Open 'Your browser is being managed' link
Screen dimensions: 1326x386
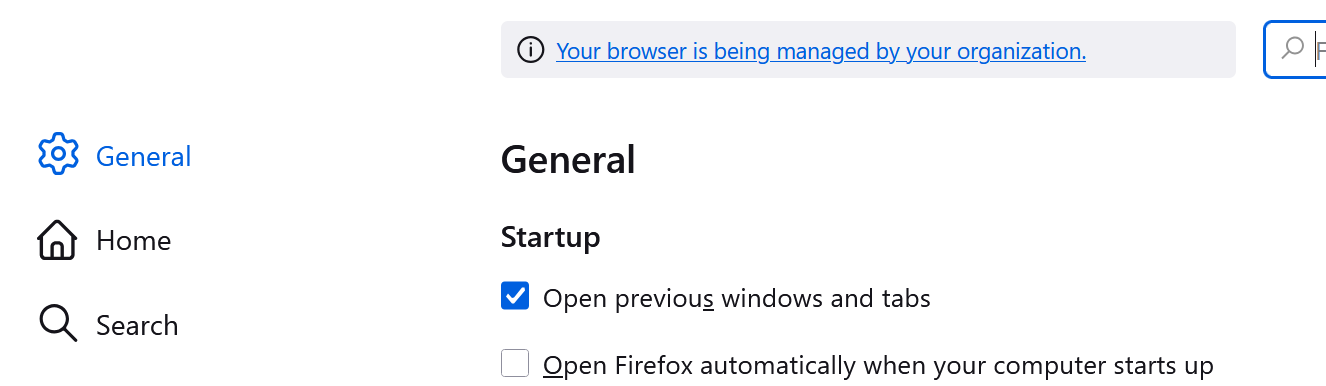point(821,50)
